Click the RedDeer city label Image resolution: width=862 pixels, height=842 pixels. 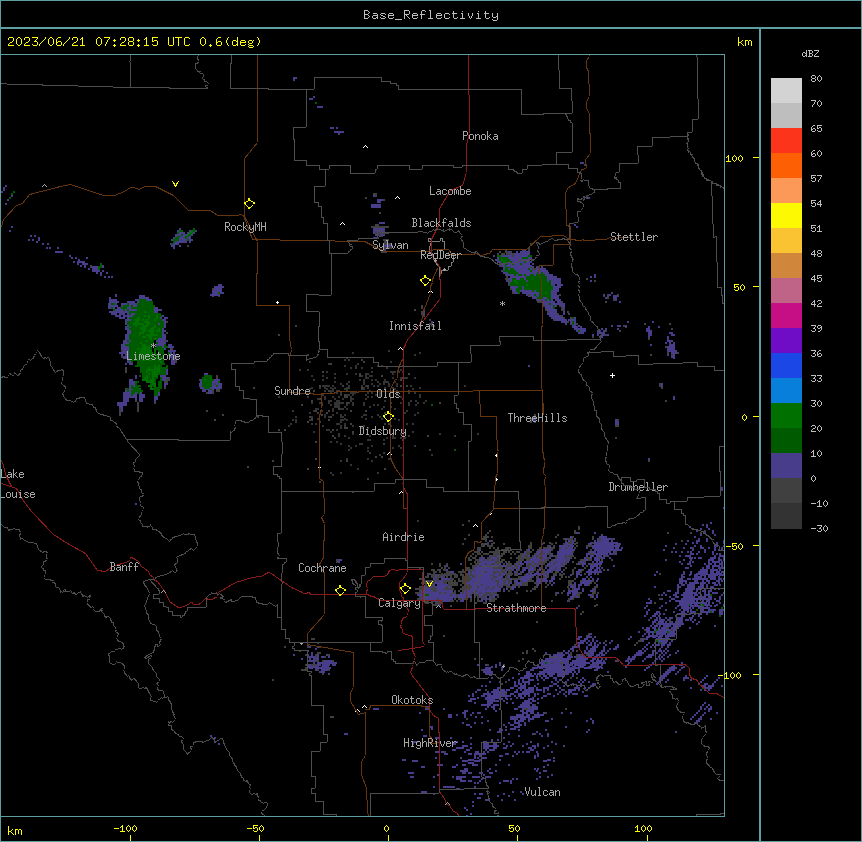point(440,255)
